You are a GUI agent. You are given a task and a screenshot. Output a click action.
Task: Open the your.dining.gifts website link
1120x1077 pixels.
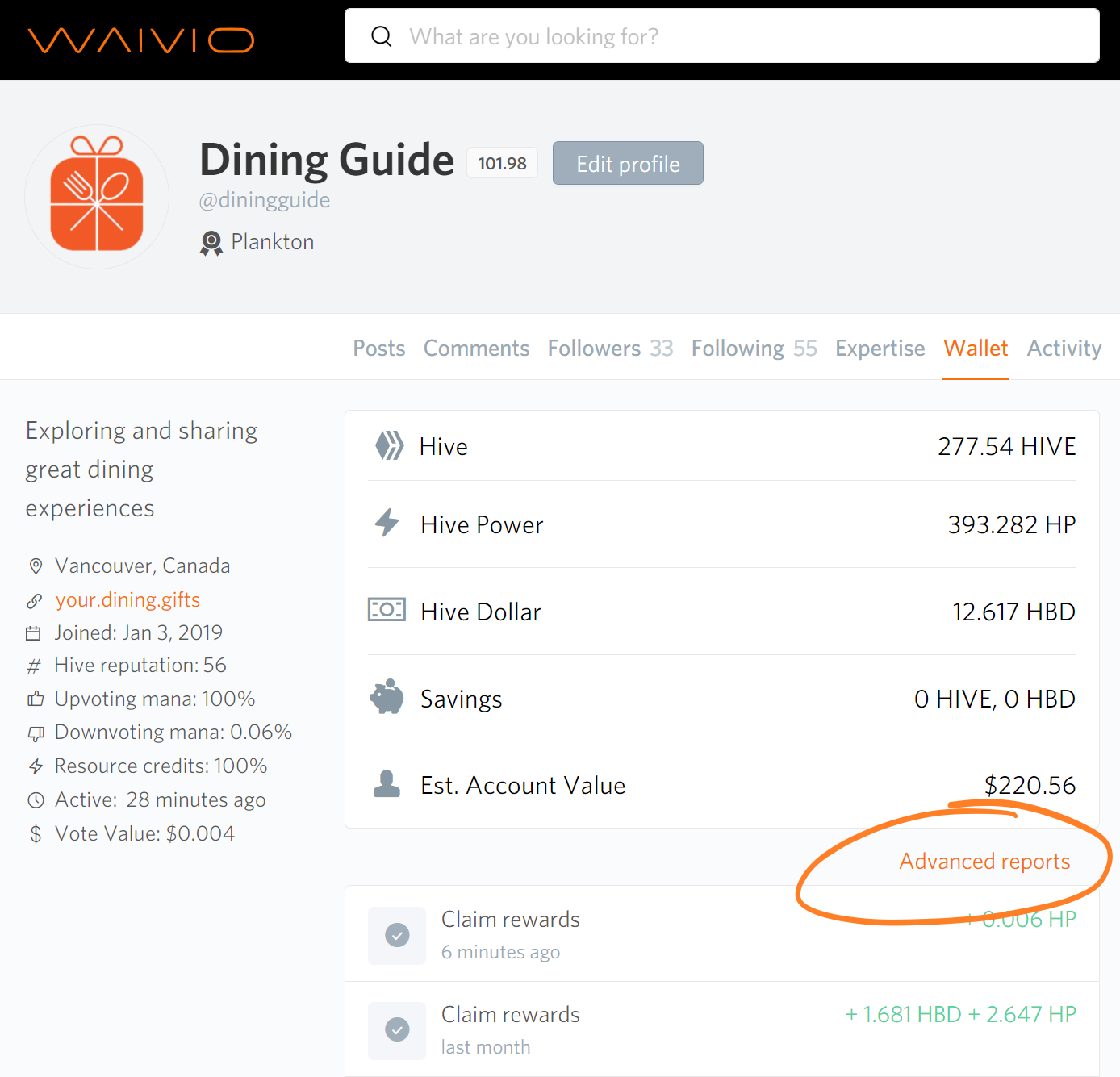pyautogui.click(x=127, y=599)
